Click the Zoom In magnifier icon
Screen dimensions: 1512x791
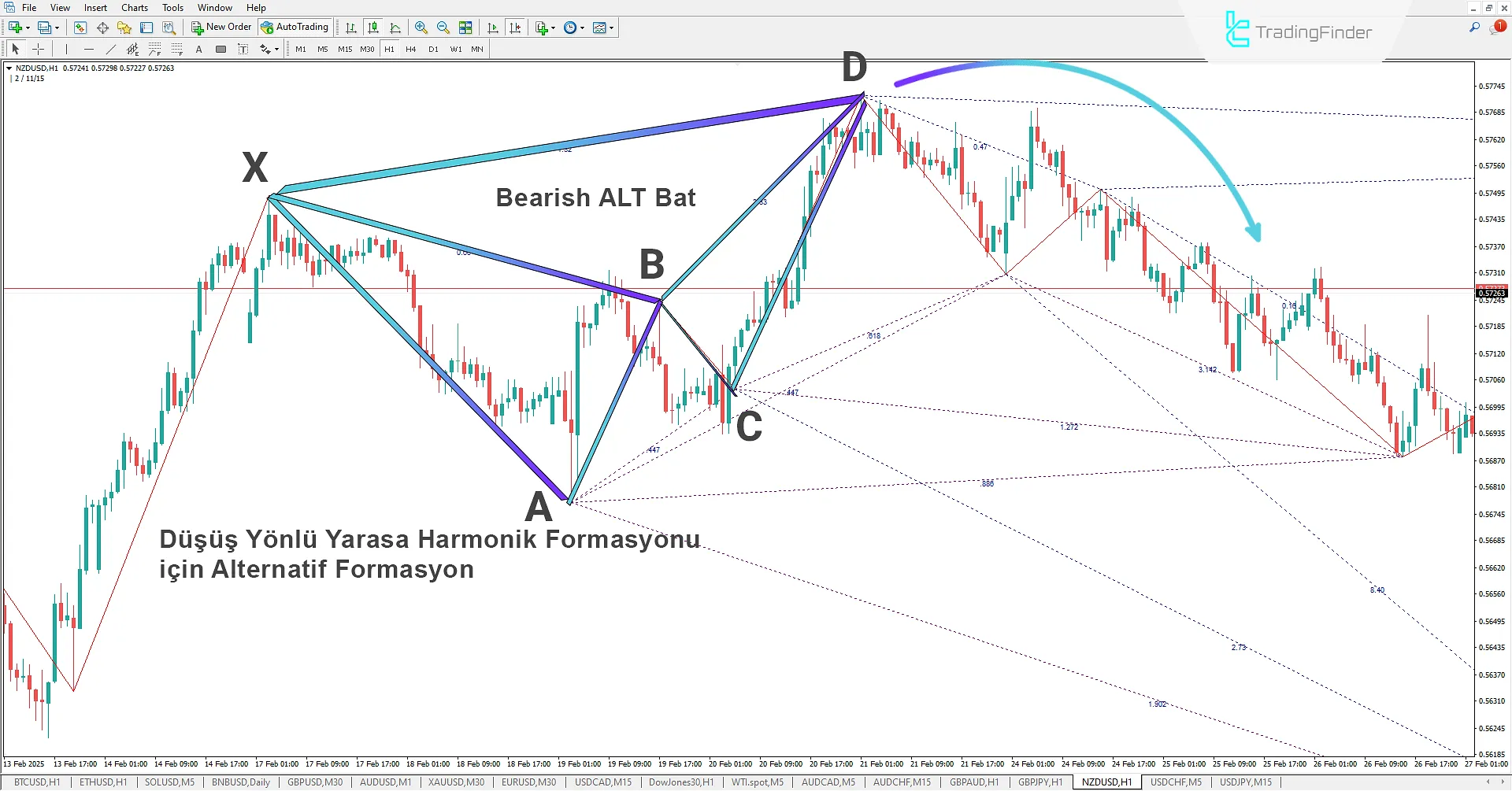(421, 28)
